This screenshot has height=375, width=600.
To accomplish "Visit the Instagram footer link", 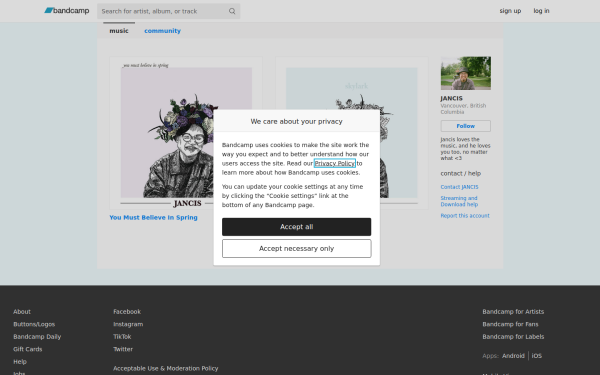I will click(x=128, y=324).
